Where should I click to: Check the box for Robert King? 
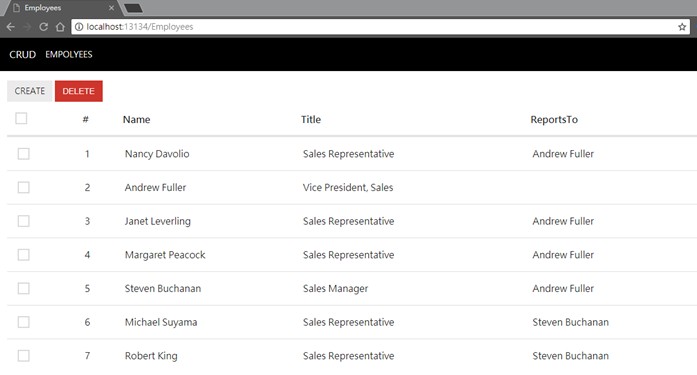point(24,355)
